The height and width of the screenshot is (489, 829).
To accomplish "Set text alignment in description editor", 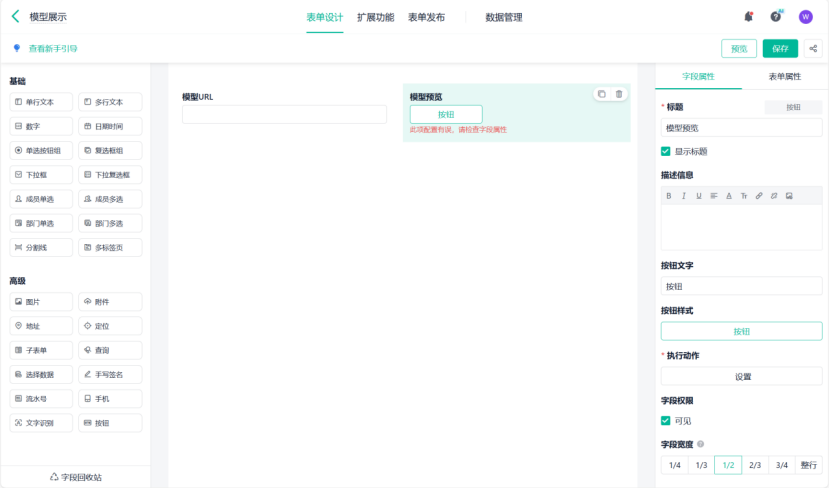I will [x=714, y=196].
